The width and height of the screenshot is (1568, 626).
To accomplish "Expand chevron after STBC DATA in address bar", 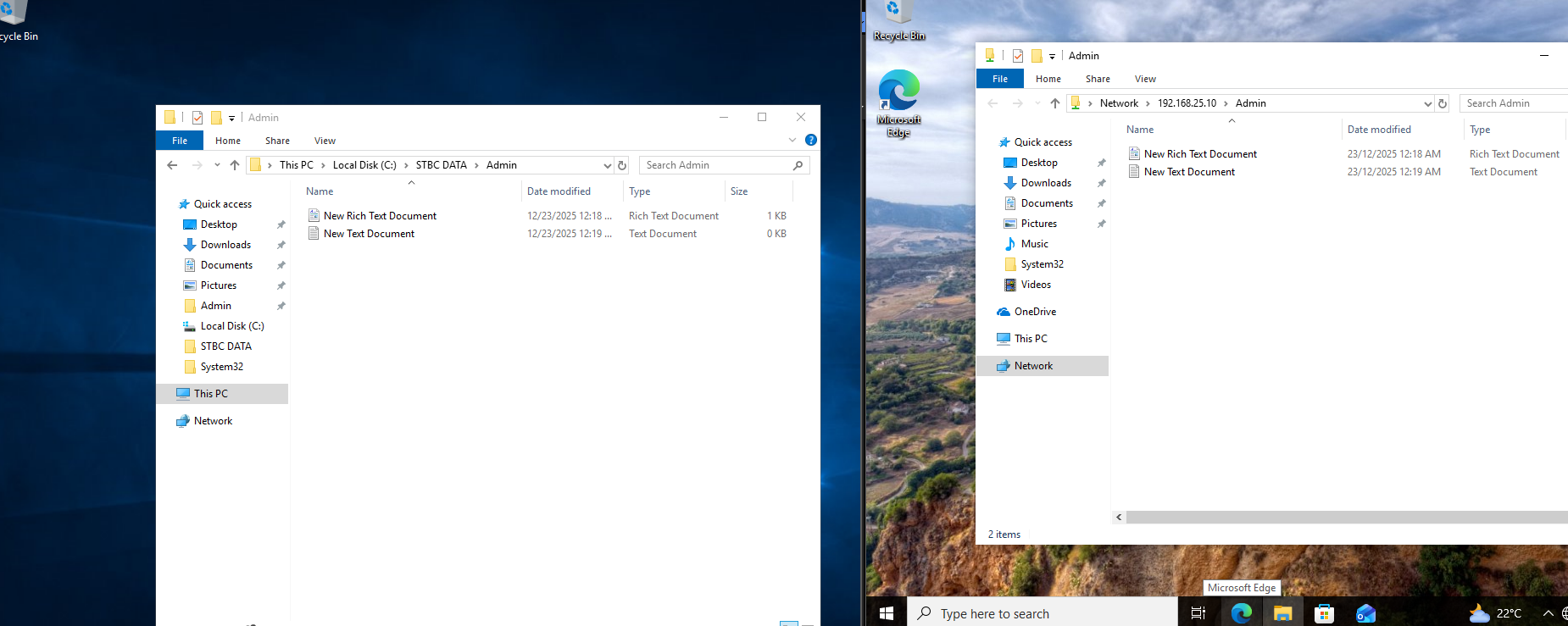I will (x=476, y=165).
